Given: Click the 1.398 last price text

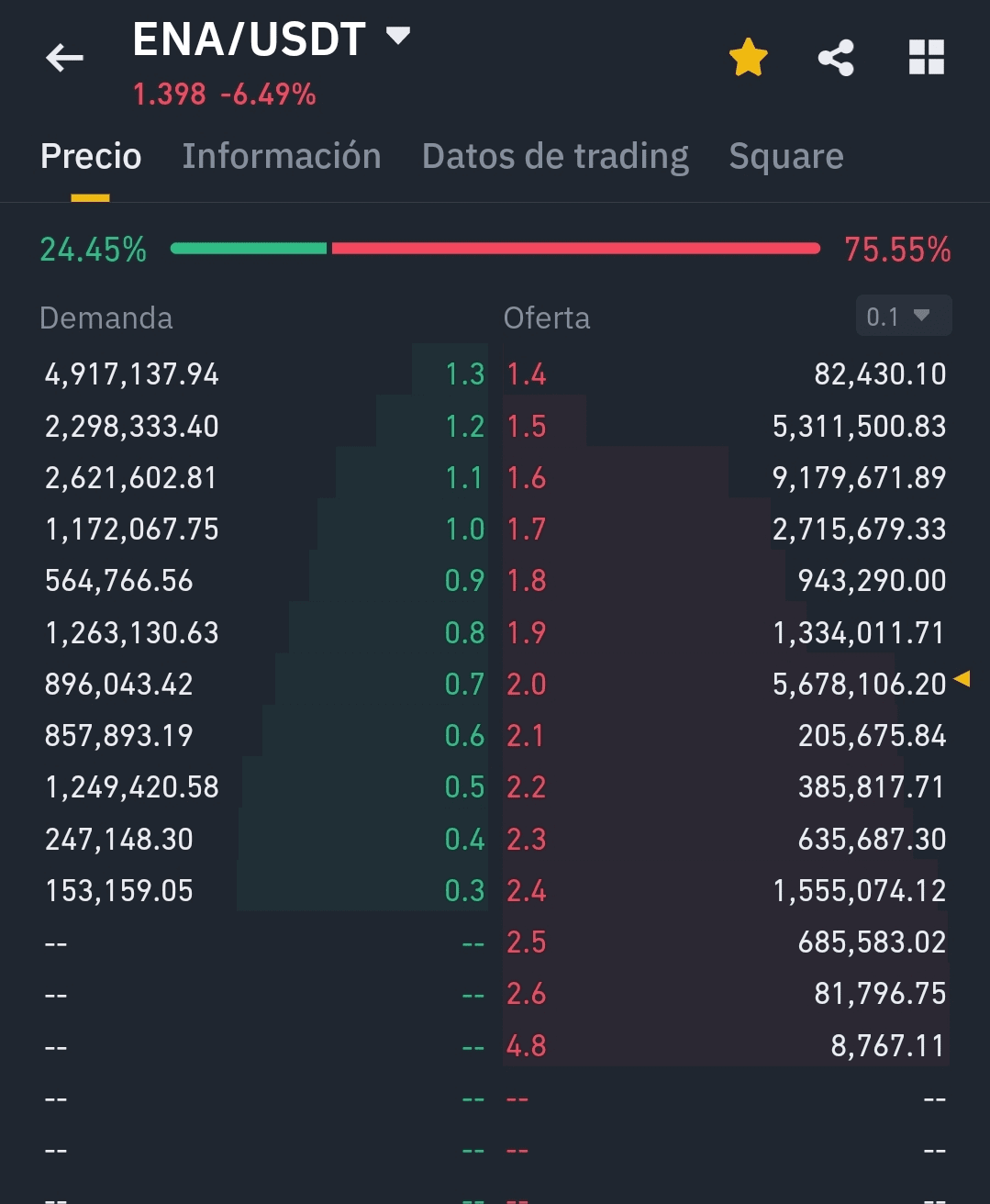Looking at the screenshot, I should coord(170,94).
